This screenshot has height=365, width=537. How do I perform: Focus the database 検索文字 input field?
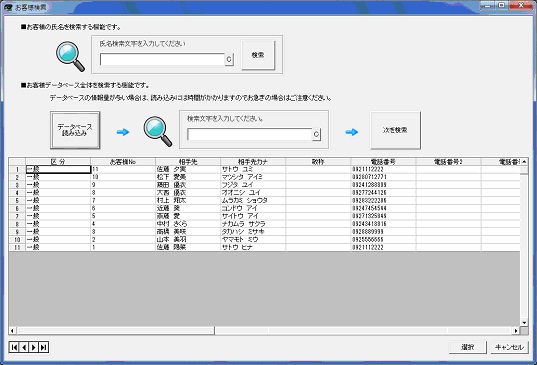tap(250, 134)
